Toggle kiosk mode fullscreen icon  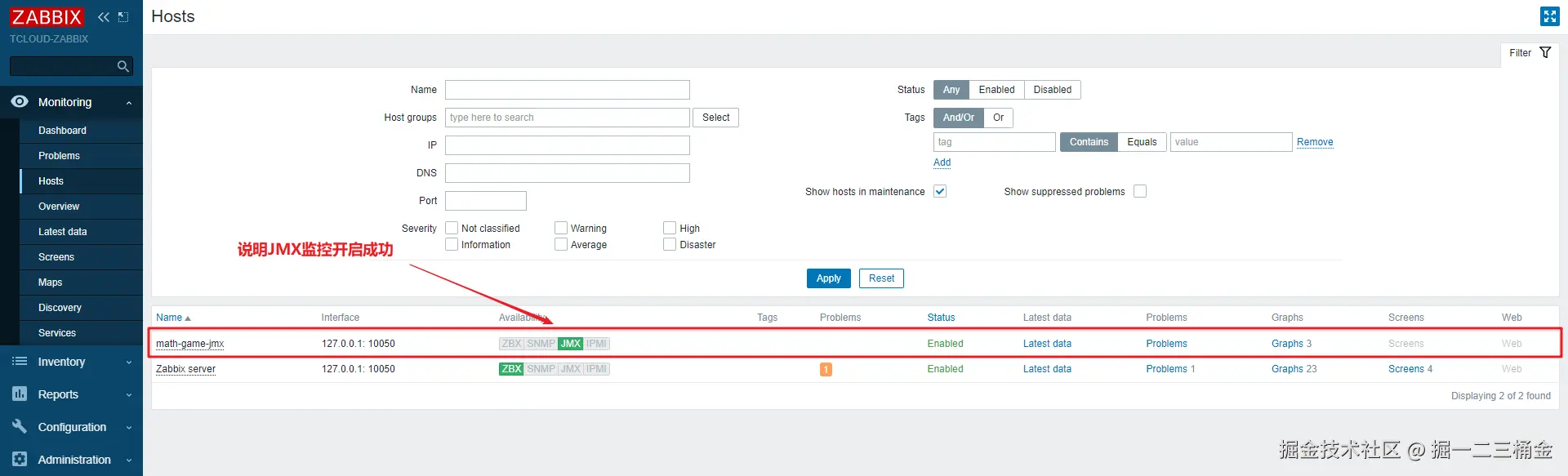[1549, 16]
